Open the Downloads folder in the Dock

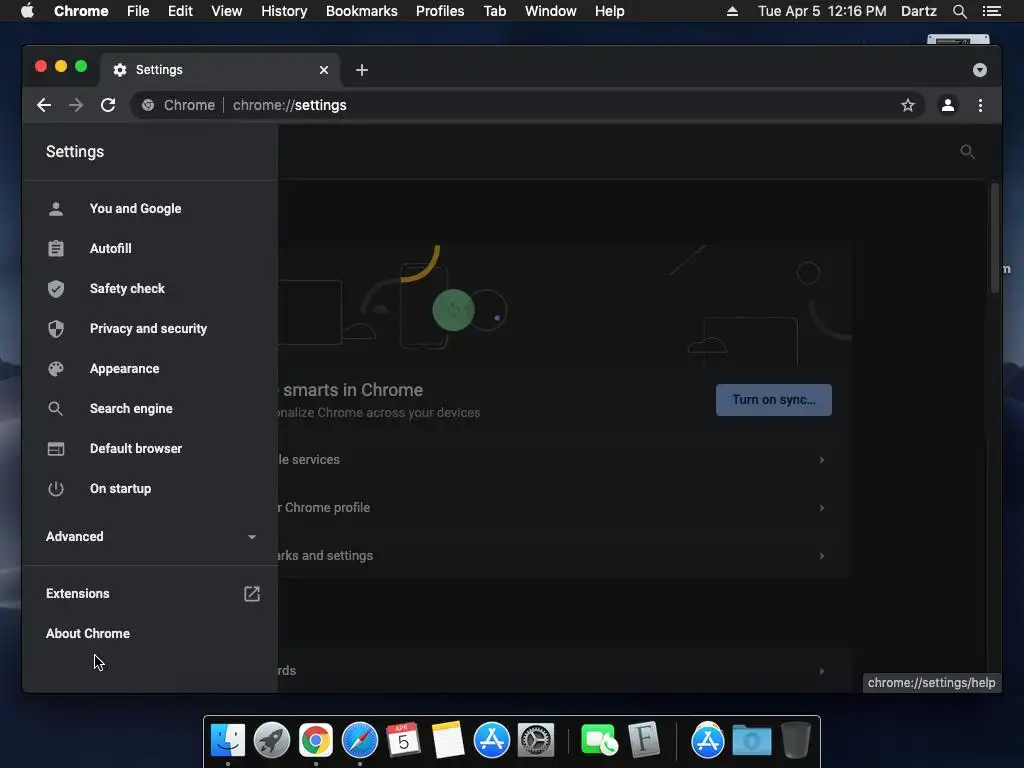(752, 740)
